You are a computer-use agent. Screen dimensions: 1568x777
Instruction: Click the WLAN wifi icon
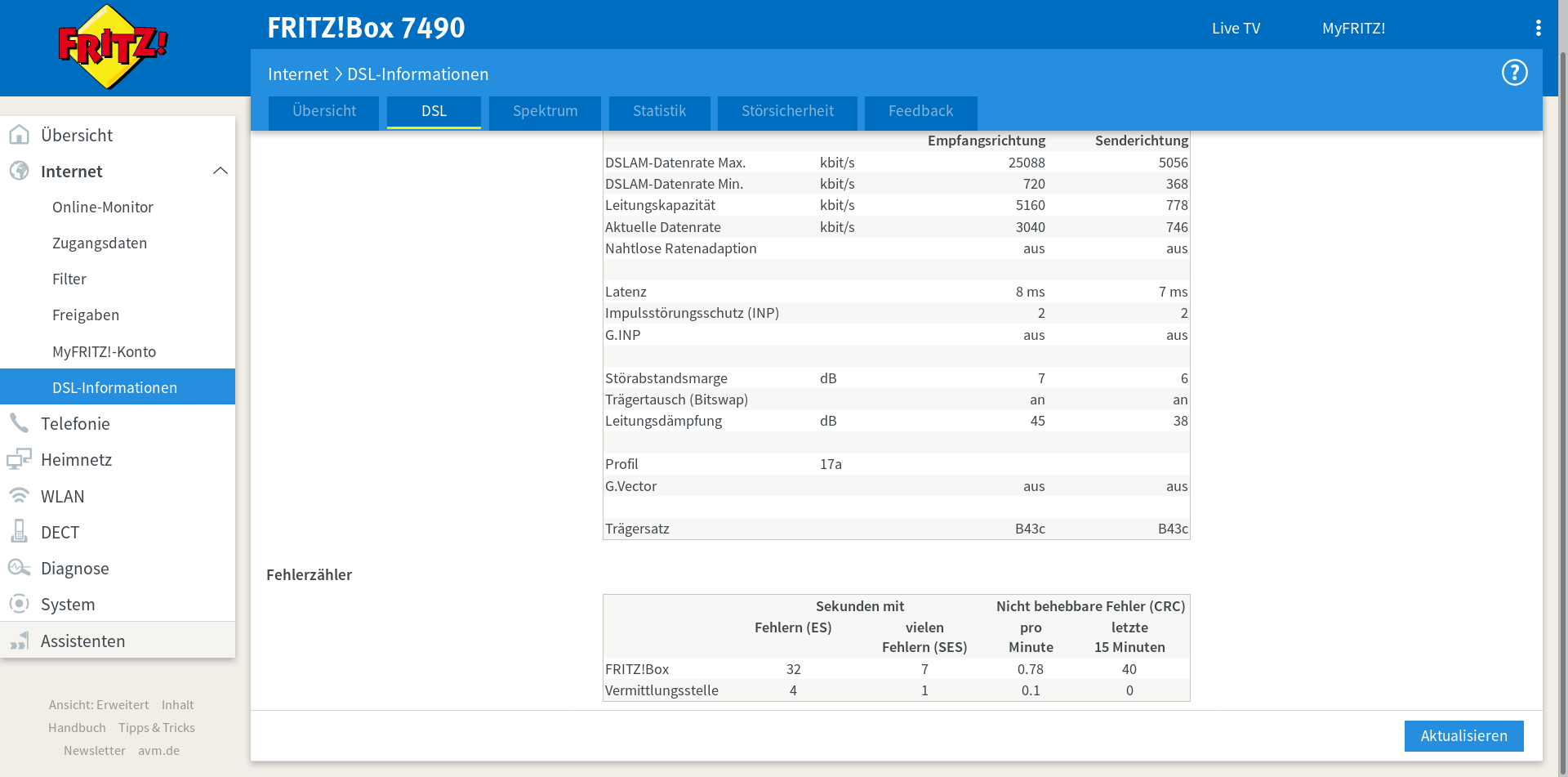(19, 496)
